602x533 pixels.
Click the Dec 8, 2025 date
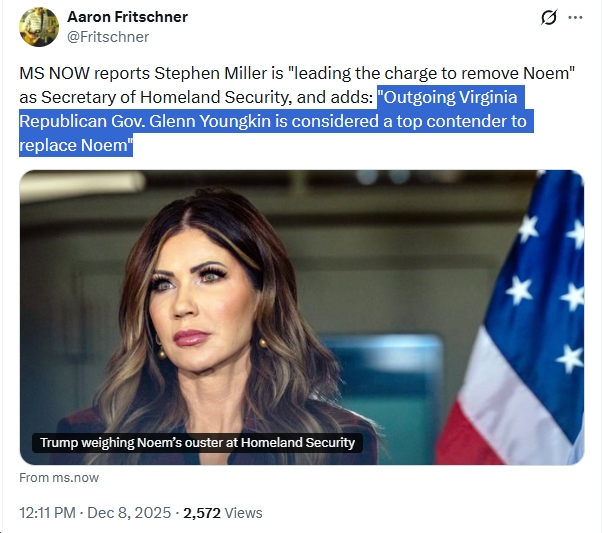coord(128,513)
